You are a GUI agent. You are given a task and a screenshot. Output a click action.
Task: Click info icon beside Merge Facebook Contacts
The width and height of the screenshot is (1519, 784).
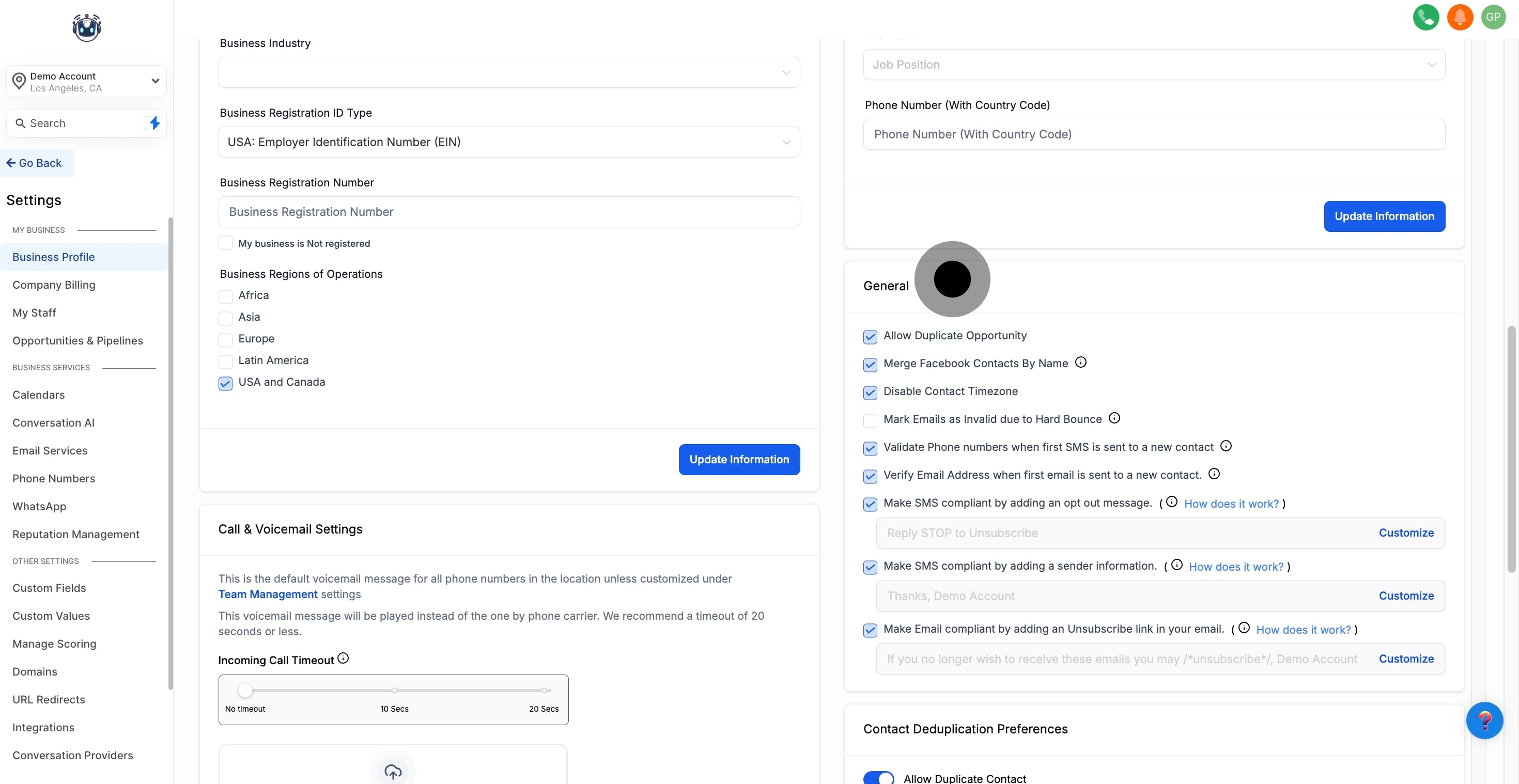1080,363
